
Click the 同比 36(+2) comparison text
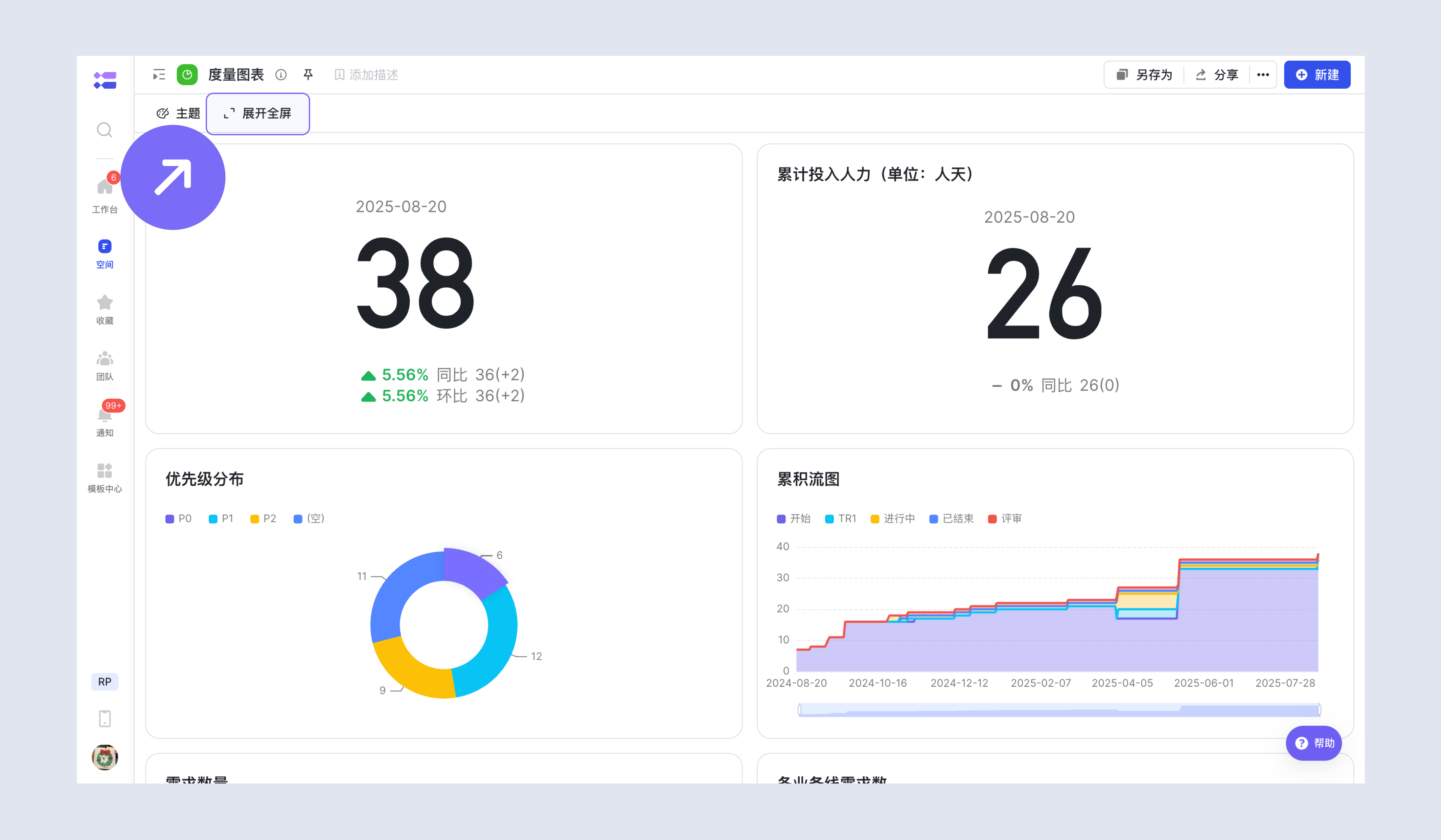pos(481,375)
